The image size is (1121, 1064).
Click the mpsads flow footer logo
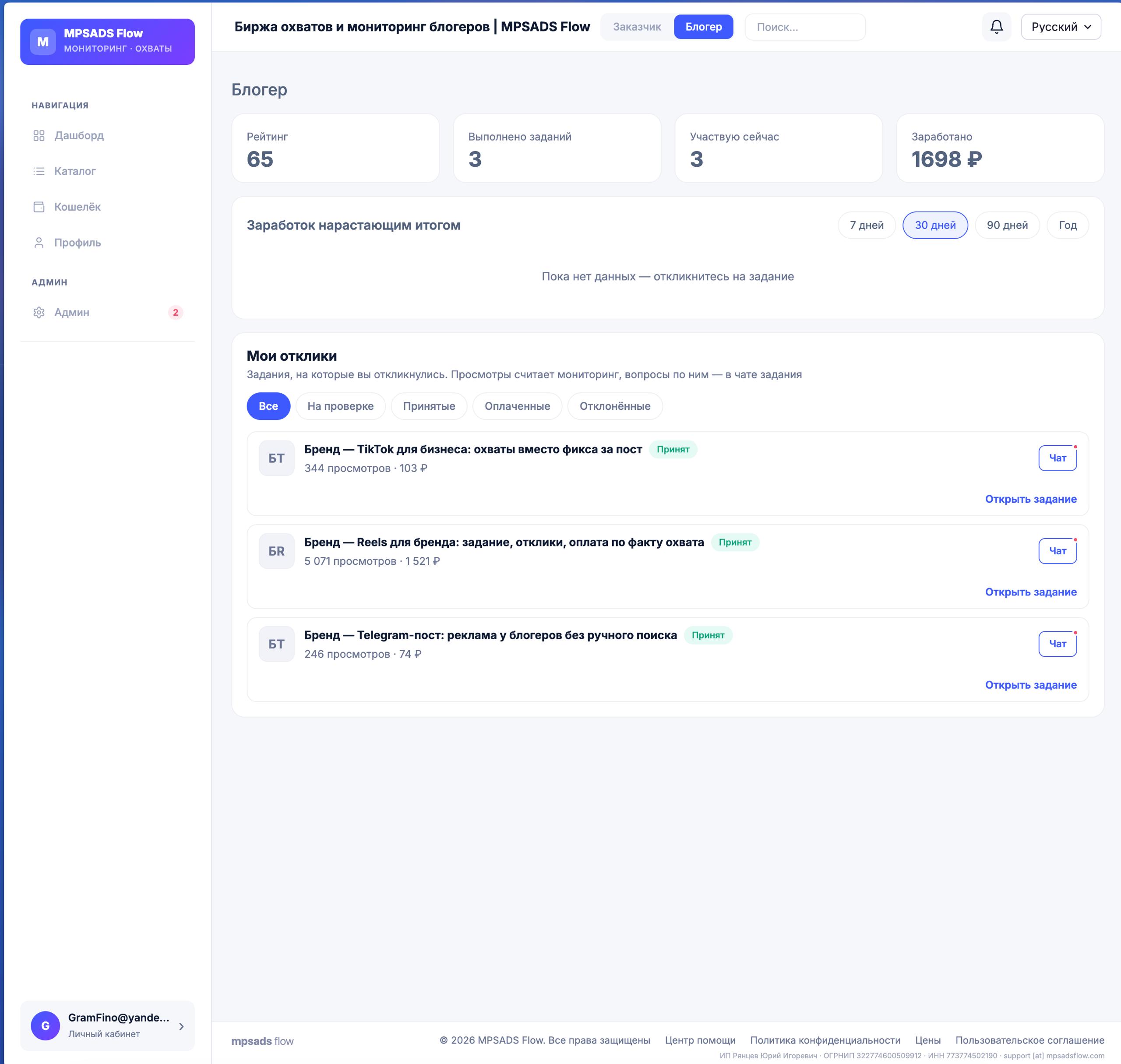[x=262, y=1041]
